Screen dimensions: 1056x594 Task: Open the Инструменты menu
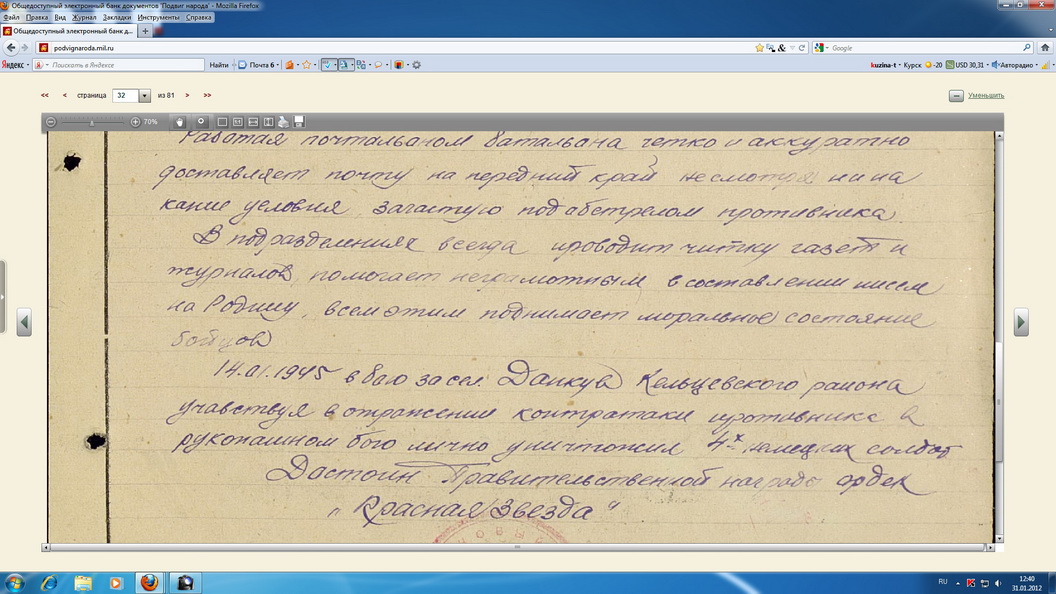click(x=158, y=17)
